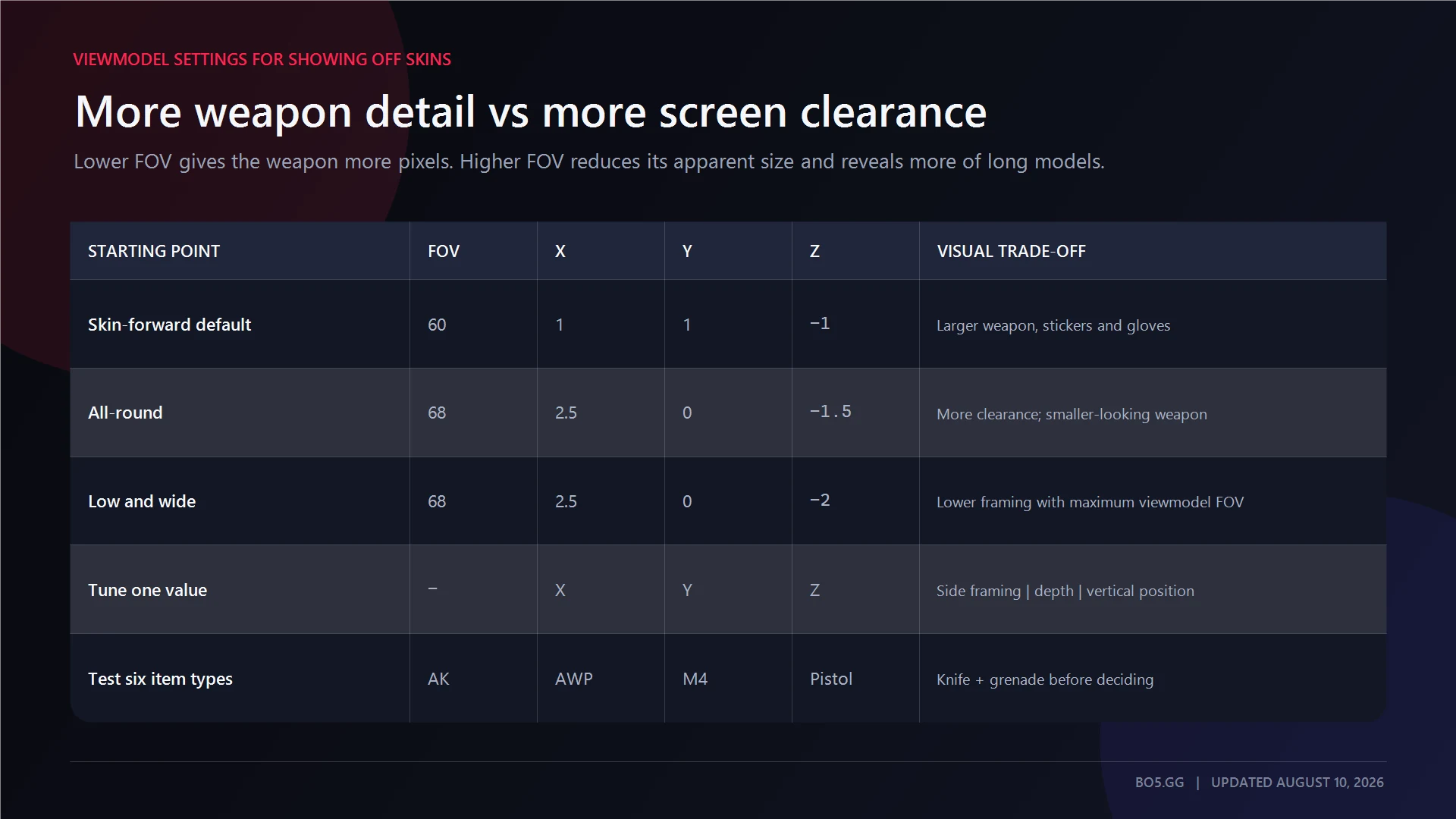Click FOV value 60 in Skin-forward default row

tap(437, 325)
